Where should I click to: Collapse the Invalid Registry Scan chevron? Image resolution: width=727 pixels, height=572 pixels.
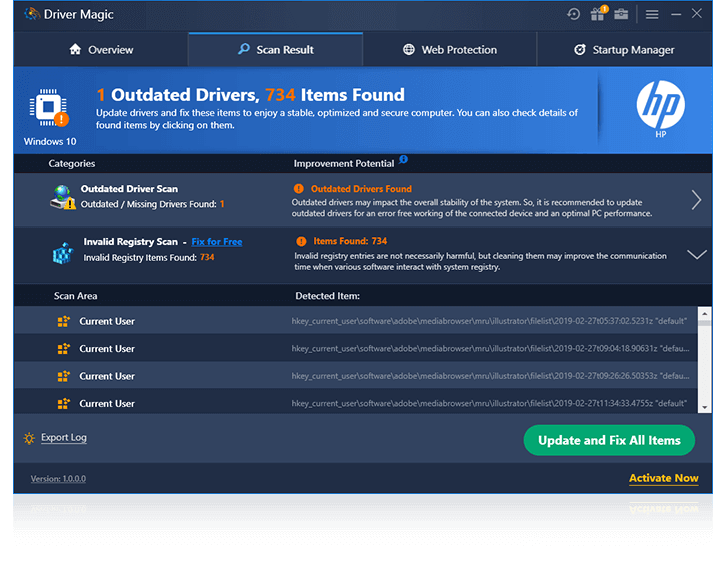coord(696,254)
